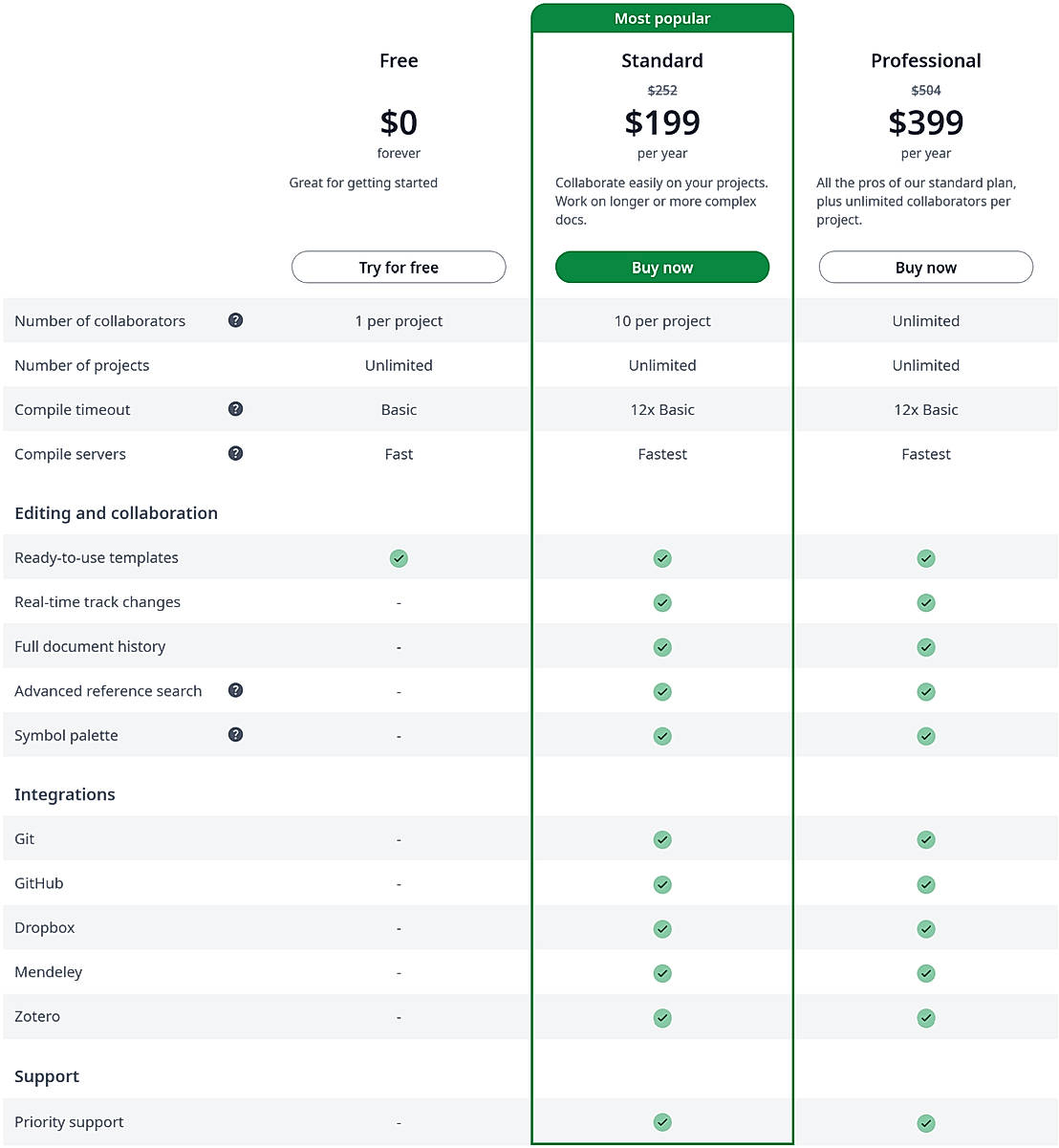This screenshot has width=1059, height=1148.
Task: Click the Integrations section heading
Action: pos(65,794)
